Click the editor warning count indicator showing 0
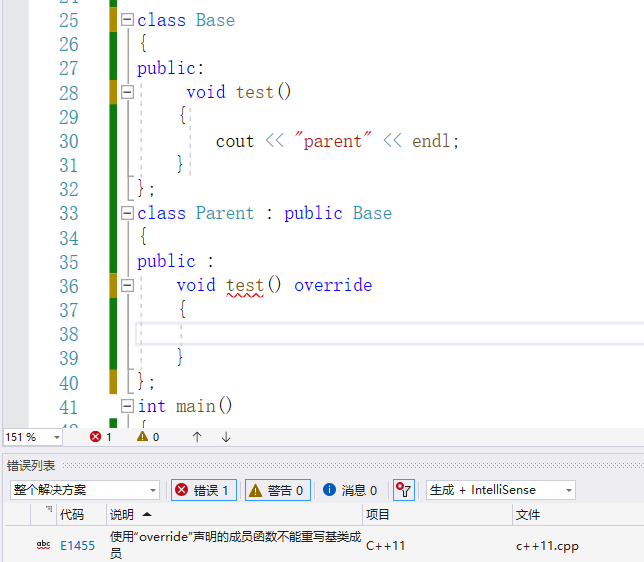Screen dimensions: 644x562 click(x=148, y=437)
